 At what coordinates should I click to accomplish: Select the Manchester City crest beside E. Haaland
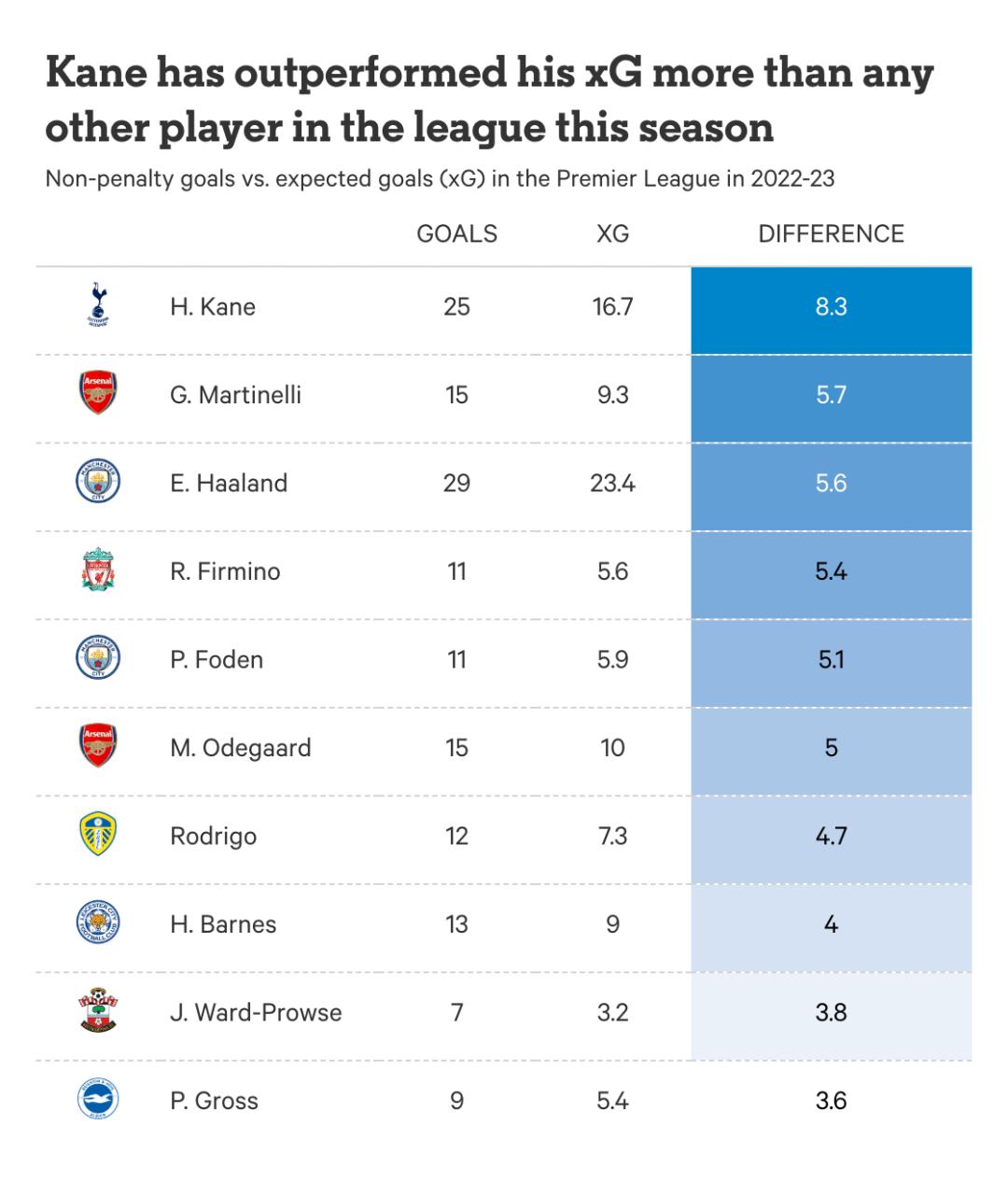98,483
